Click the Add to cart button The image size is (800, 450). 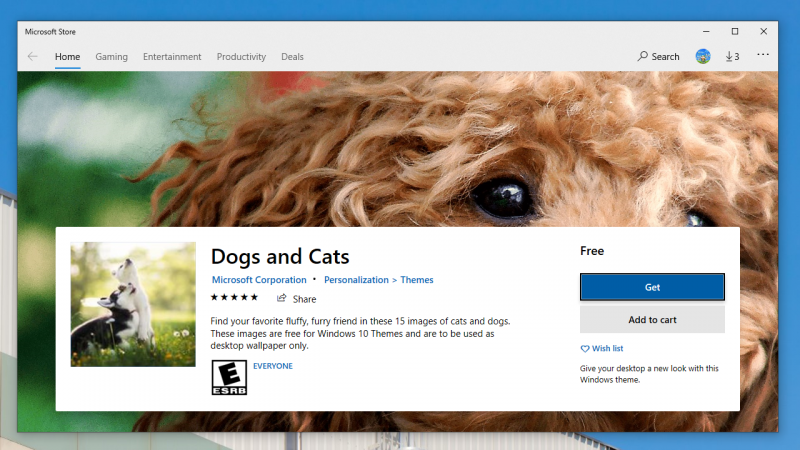pos(652,319)
